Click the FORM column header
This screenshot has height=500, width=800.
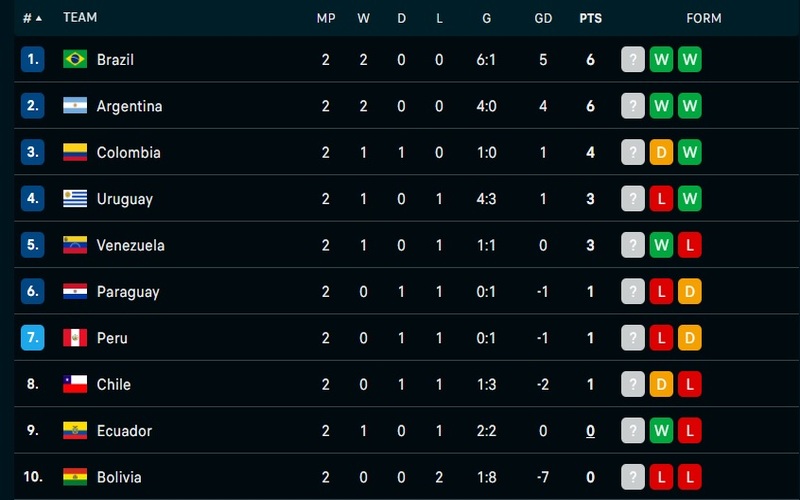[x=704, y=18]
